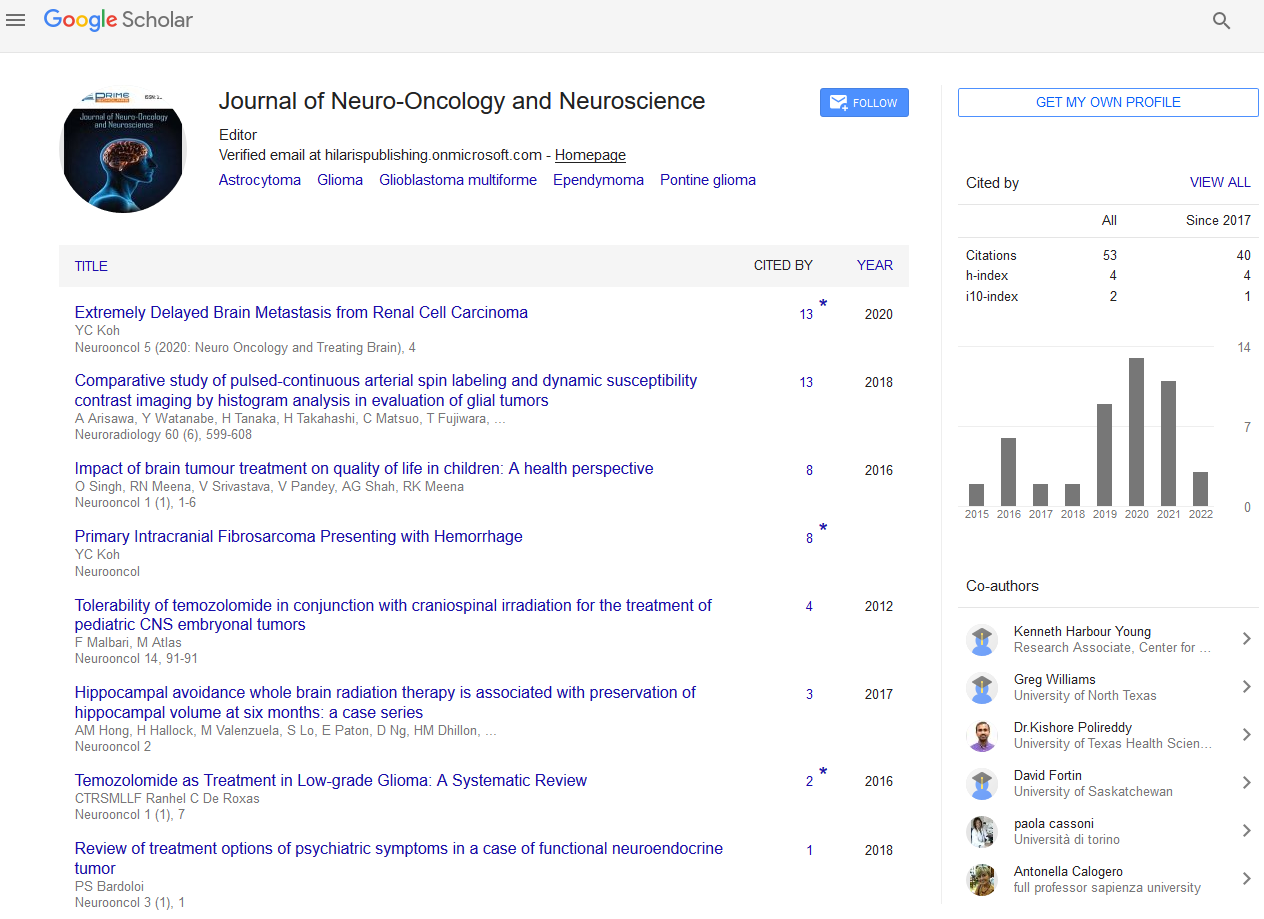Click the Google Scholar logo
Image resolution: width=1264 pixels, height=919 pixels.
118,20
